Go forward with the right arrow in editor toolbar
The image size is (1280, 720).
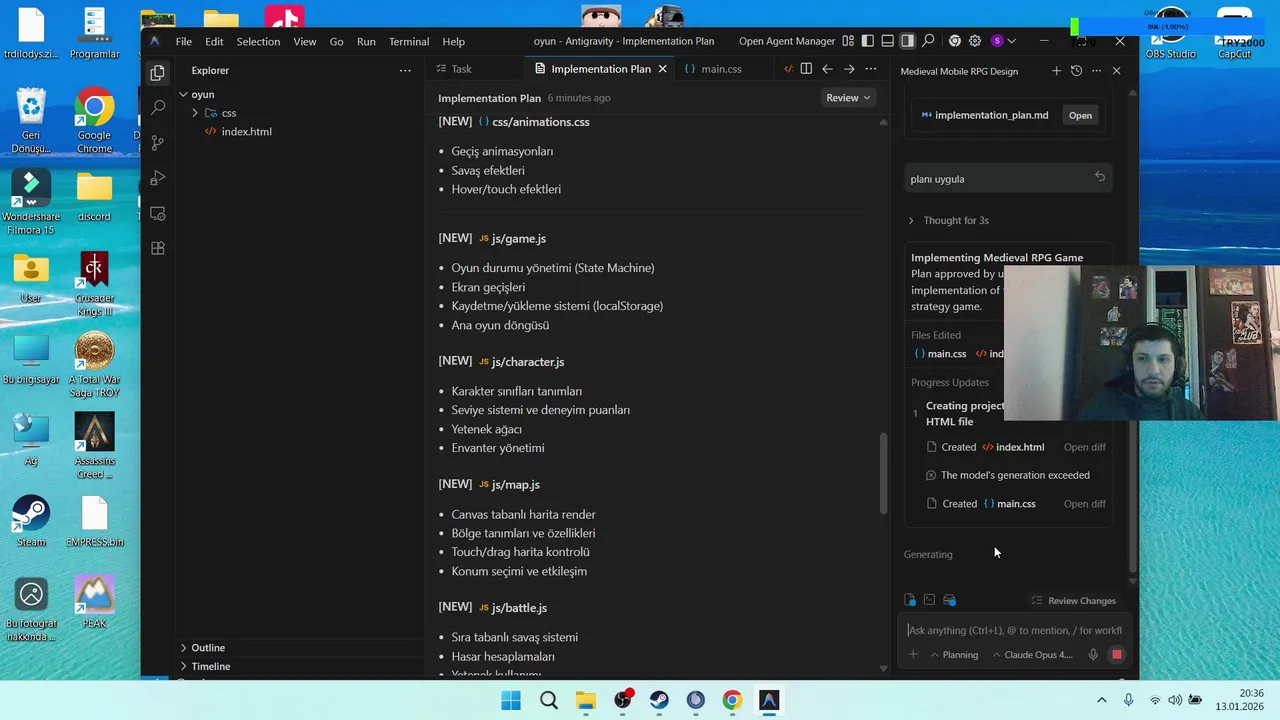click(849, 69)
